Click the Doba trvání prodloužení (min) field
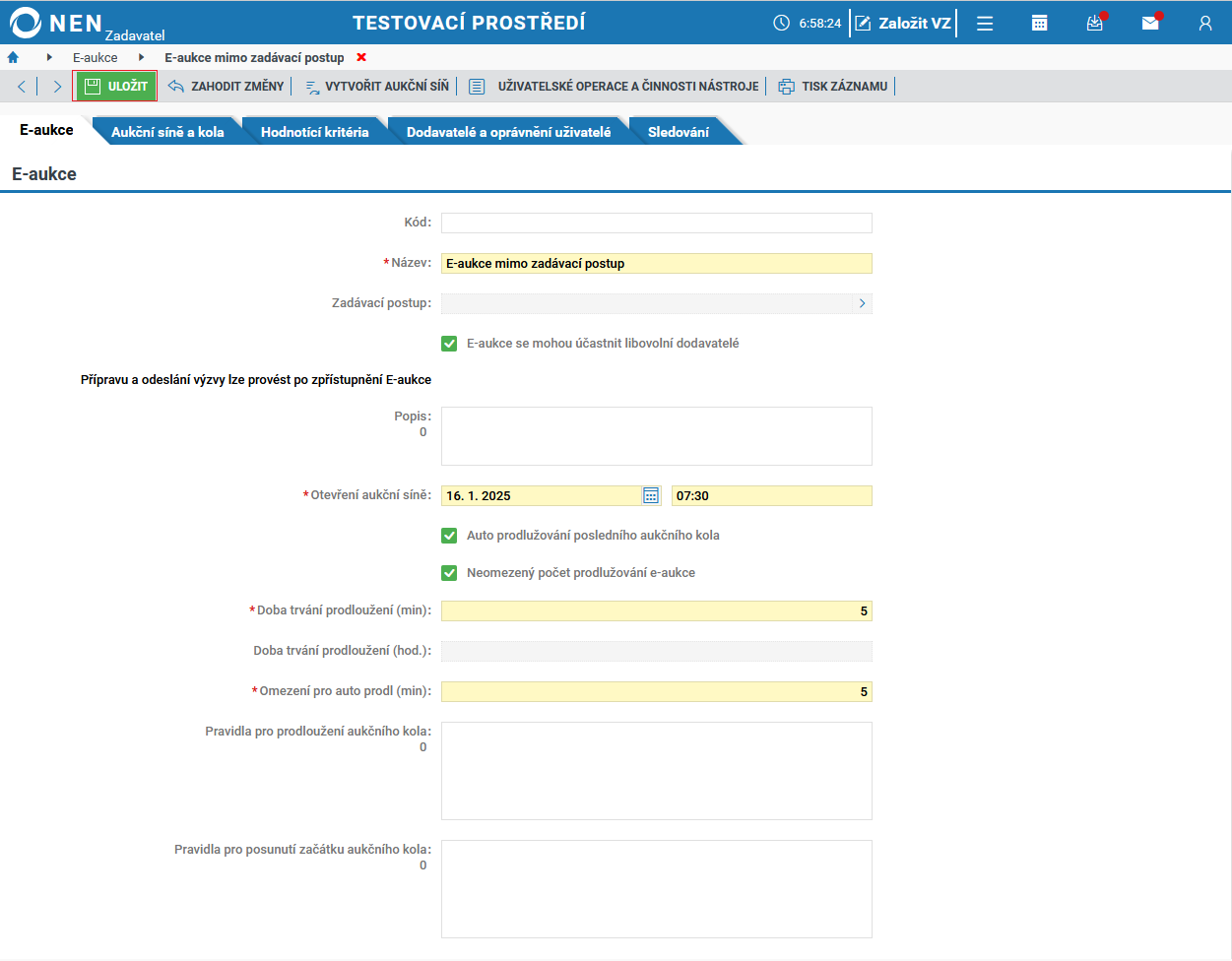Image resolution: width=1232 pixels, height=961 pixels. pyautogui.click(x=657, y=610)
